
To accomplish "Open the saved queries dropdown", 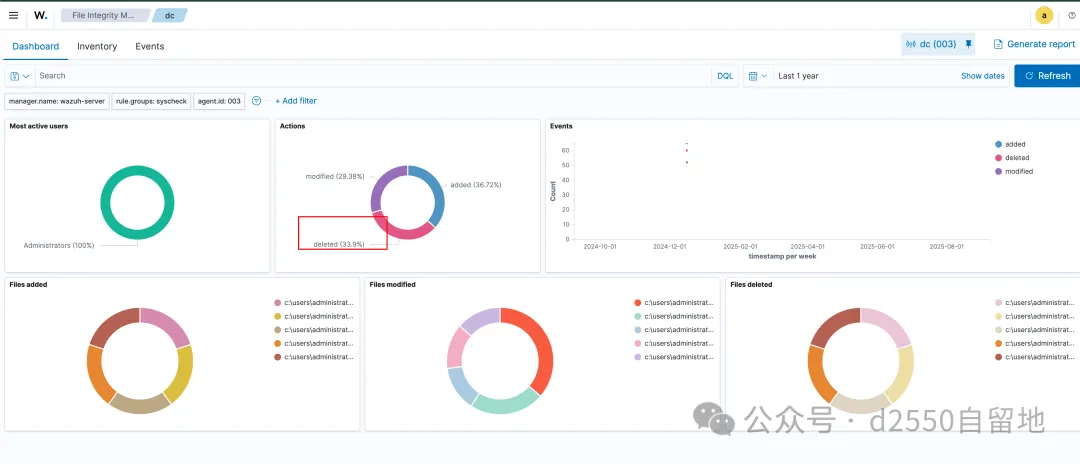I will (19, 76).
